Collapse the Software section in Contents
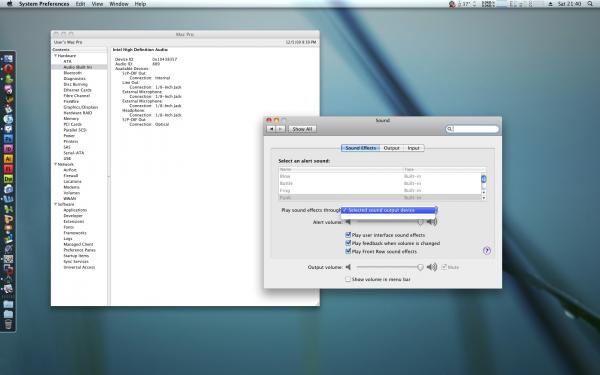This screenshot has width=600, height=375. (55, 204)
